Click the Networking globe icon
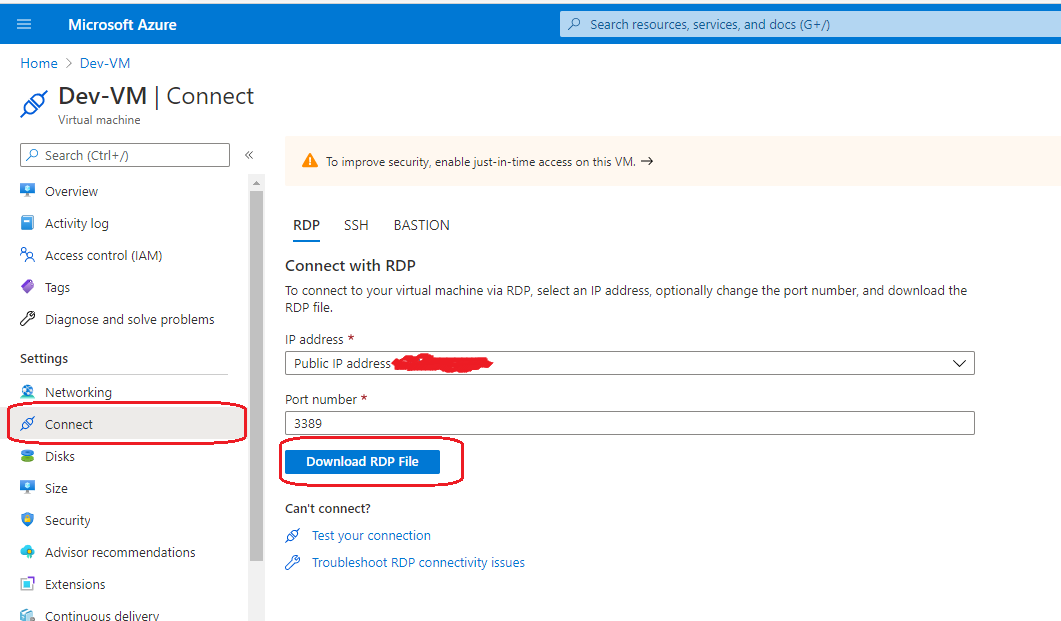Image resolution: width=1061 pixels, height=621 pixels. click(x=27, y=392)
